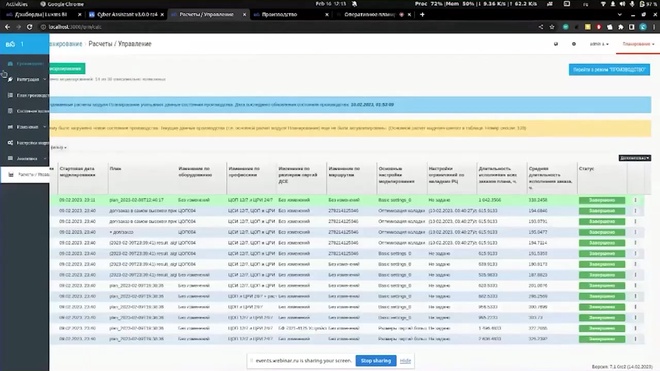The width and height of the screenshot is (660, 371).
Task: Click plan_2023-02-08T12:46:17 cell in first row
Action: [x=136, y=200]
